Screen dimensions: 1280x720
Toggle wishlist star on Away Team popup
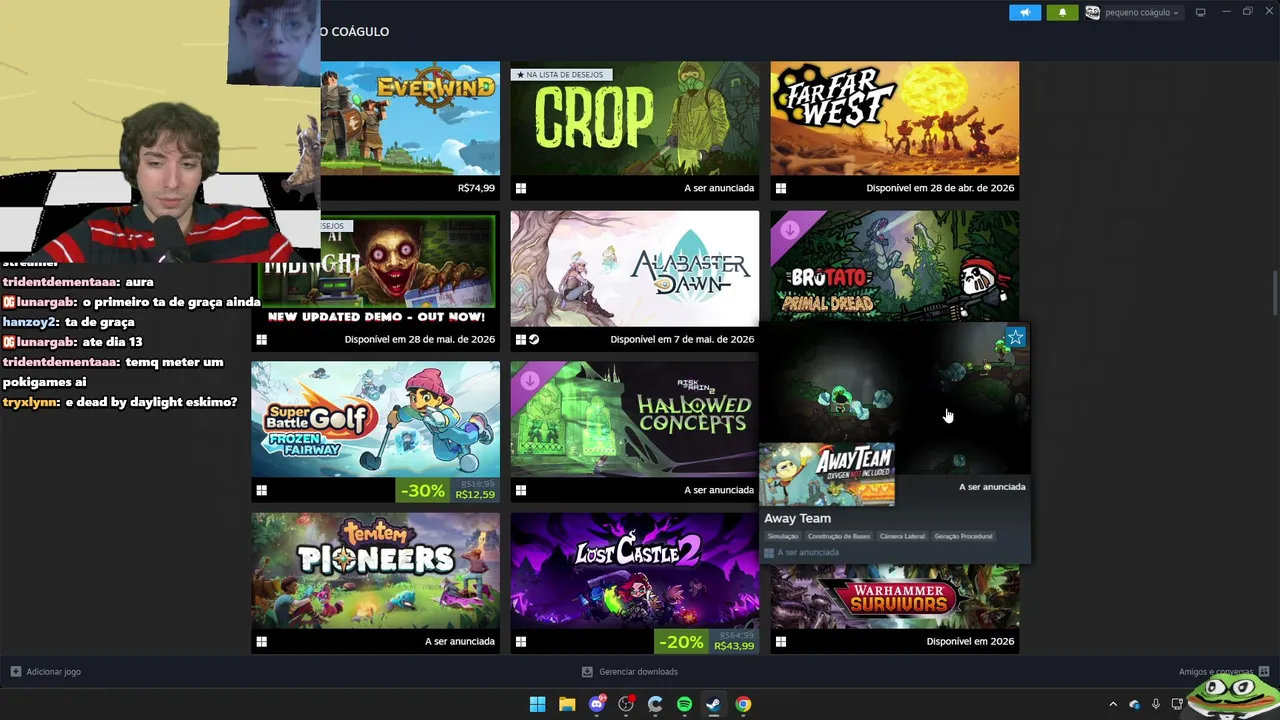[1015, 337]
